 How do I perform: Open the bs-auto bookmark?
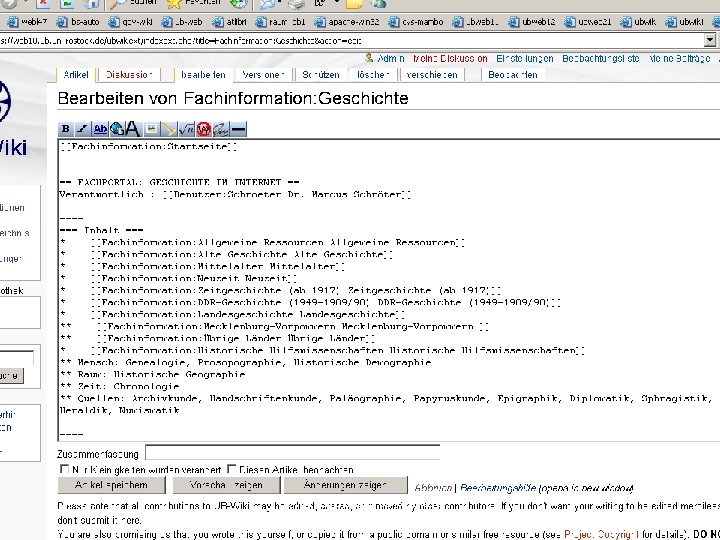point(78,22)
